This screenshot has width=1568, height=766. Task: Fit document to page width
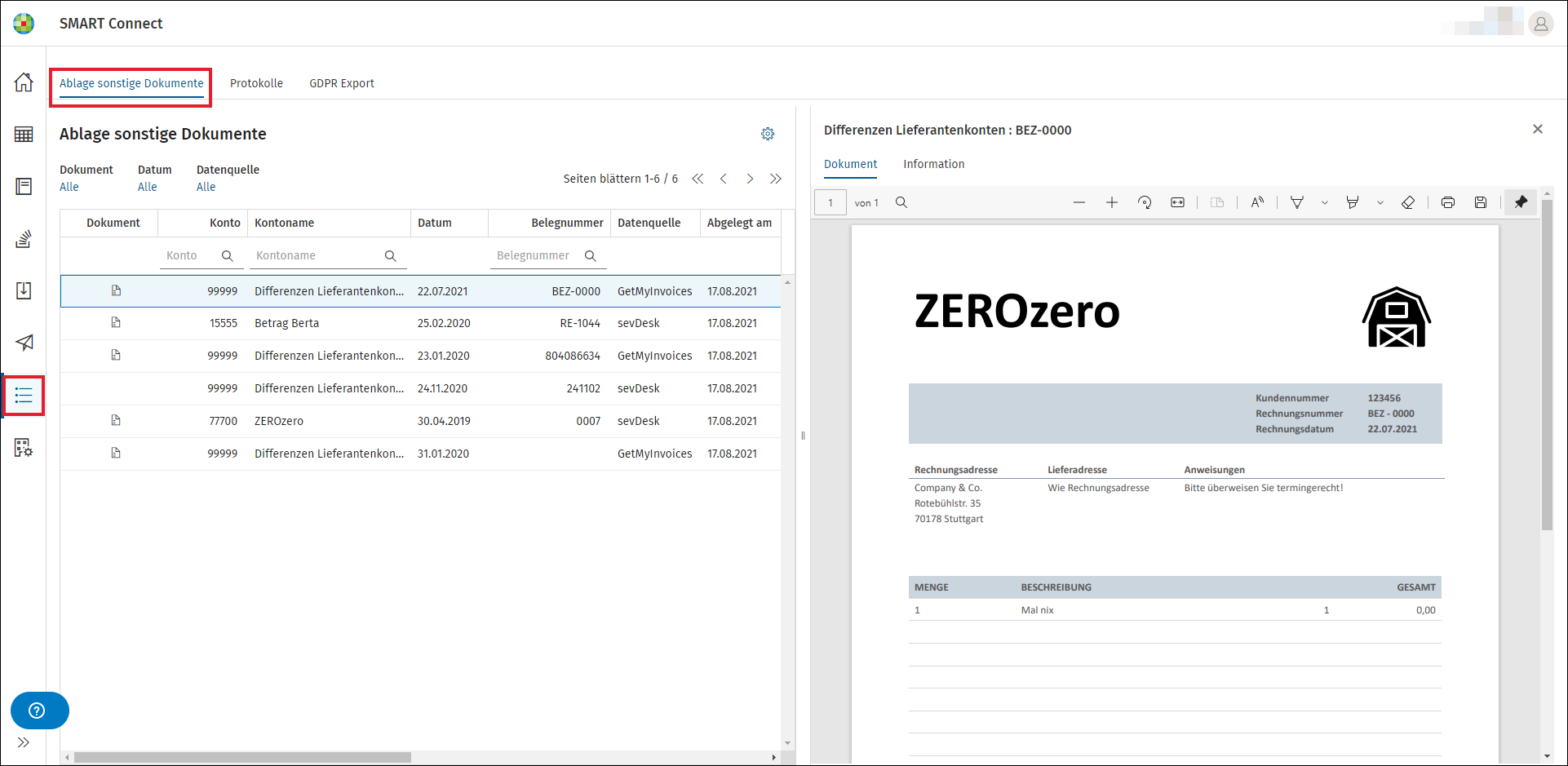point(1177,202)
